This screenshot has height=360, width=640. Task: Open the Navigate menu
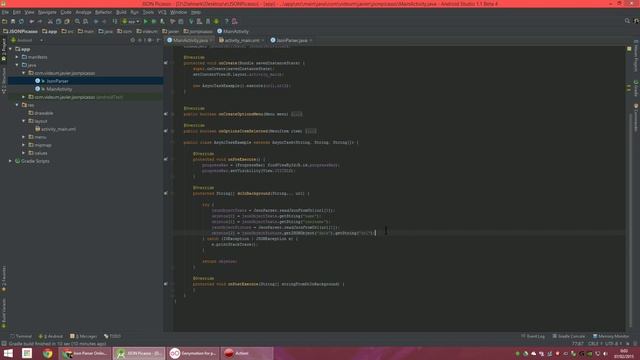(x=47, y=12)
